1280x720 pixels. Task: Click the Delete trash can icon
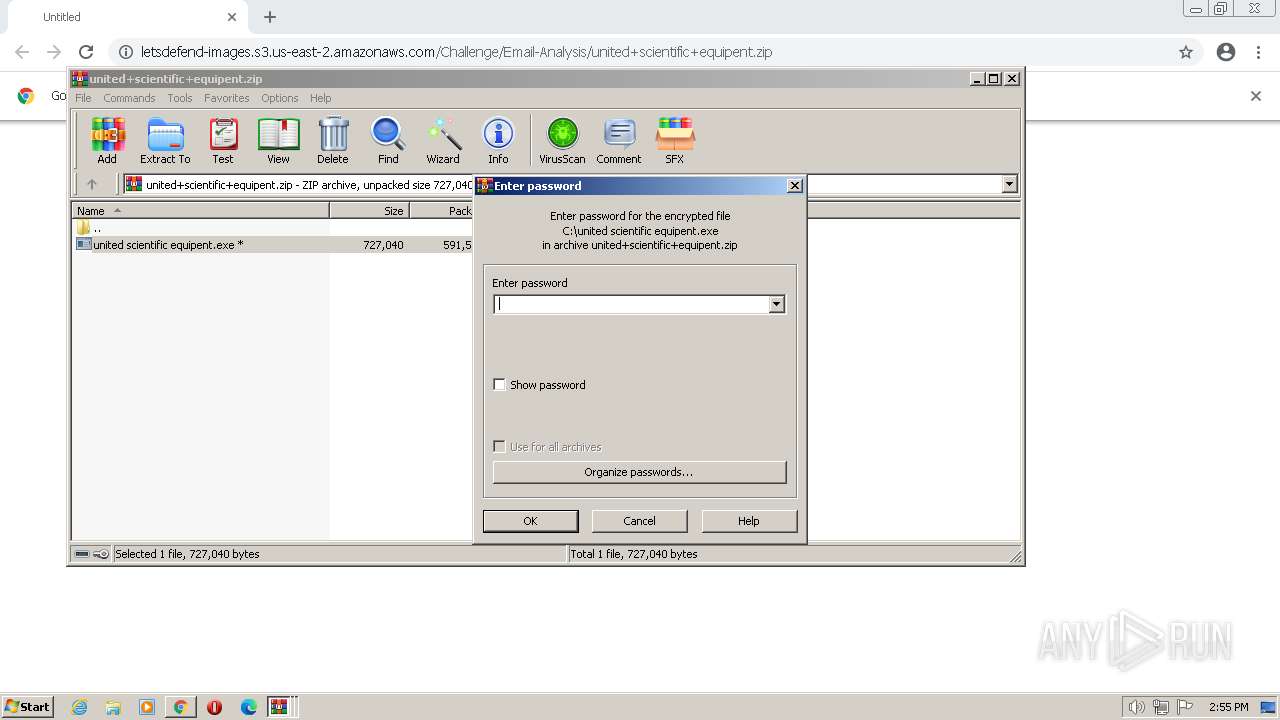tap(333, 140)
